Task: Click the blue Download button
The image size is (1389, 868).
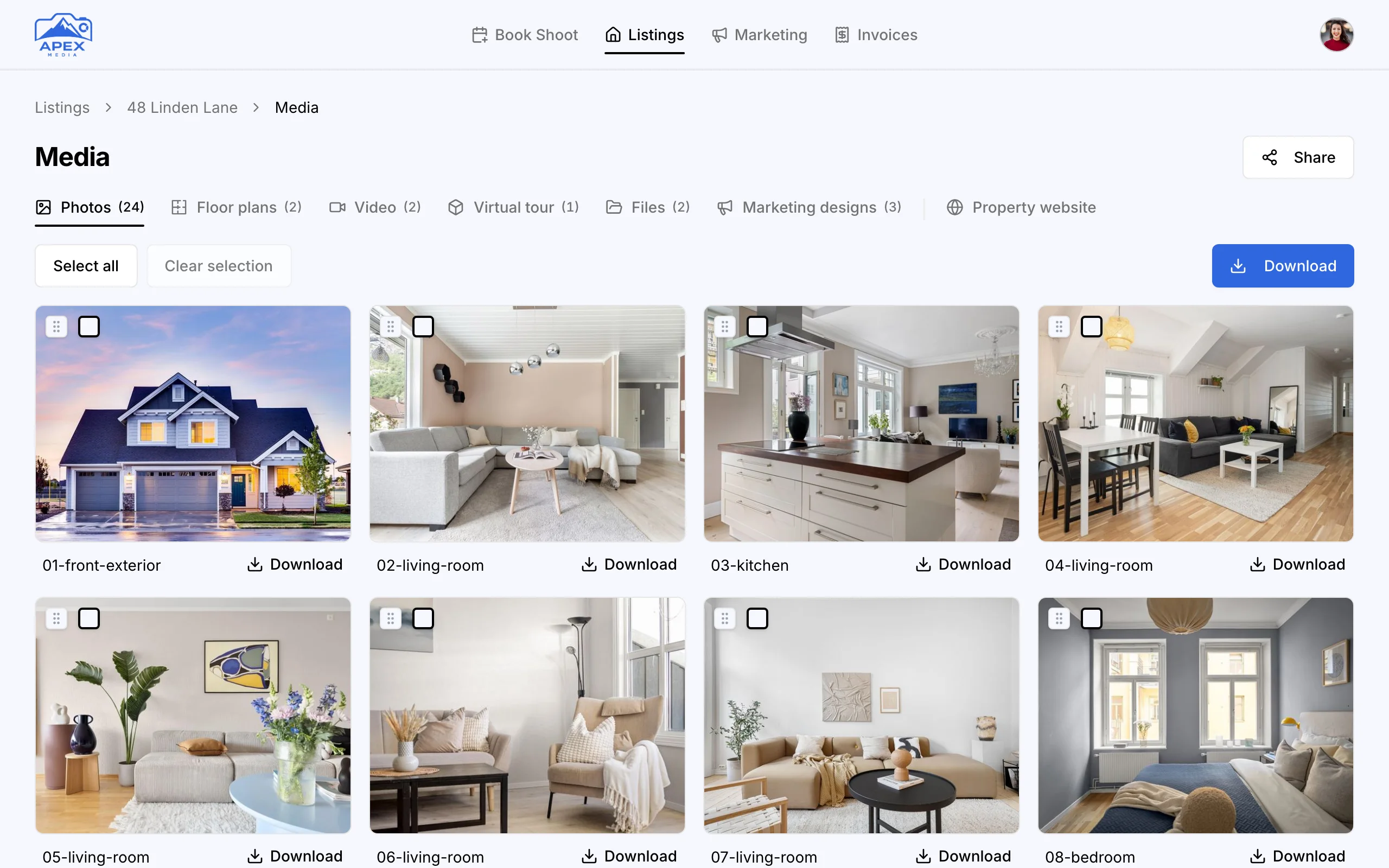Action: click(x=1283, y=266)
